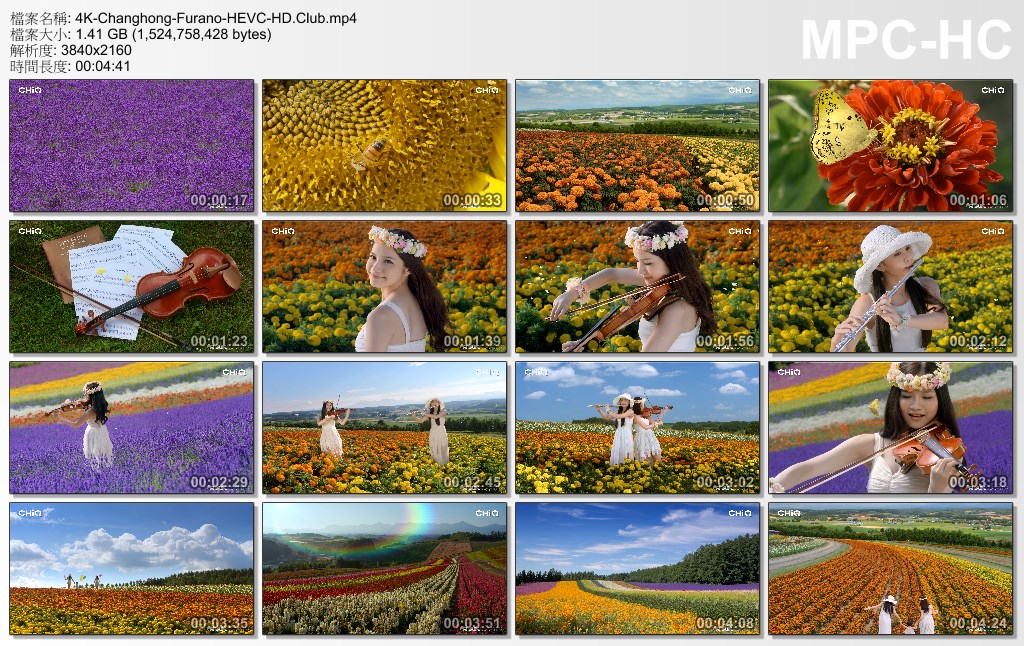
Task: Click the purple lavender thumbnail at 00:00:17
Action: click(x=132, y=146)
